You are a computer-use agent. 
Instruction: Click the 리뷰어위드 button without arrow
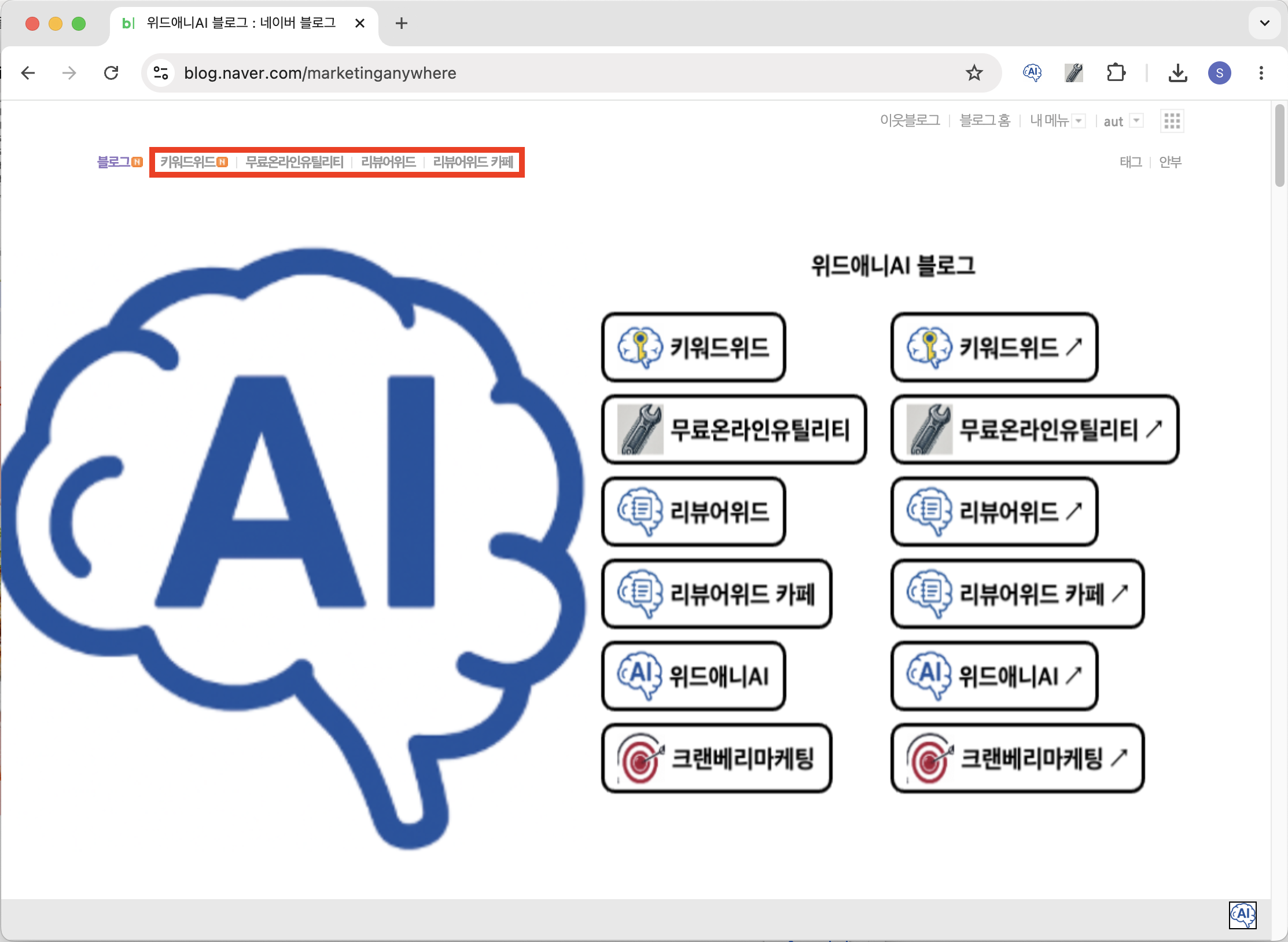694,512
